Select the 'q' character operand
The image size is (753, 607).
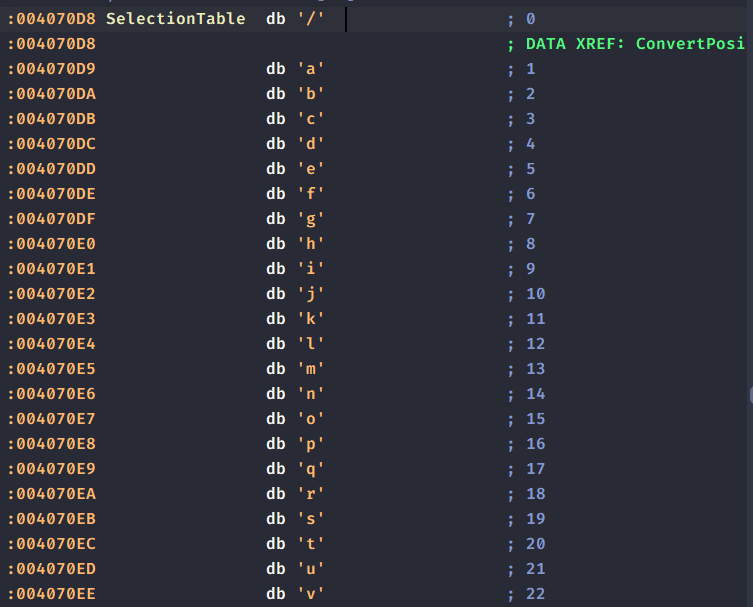311,469
